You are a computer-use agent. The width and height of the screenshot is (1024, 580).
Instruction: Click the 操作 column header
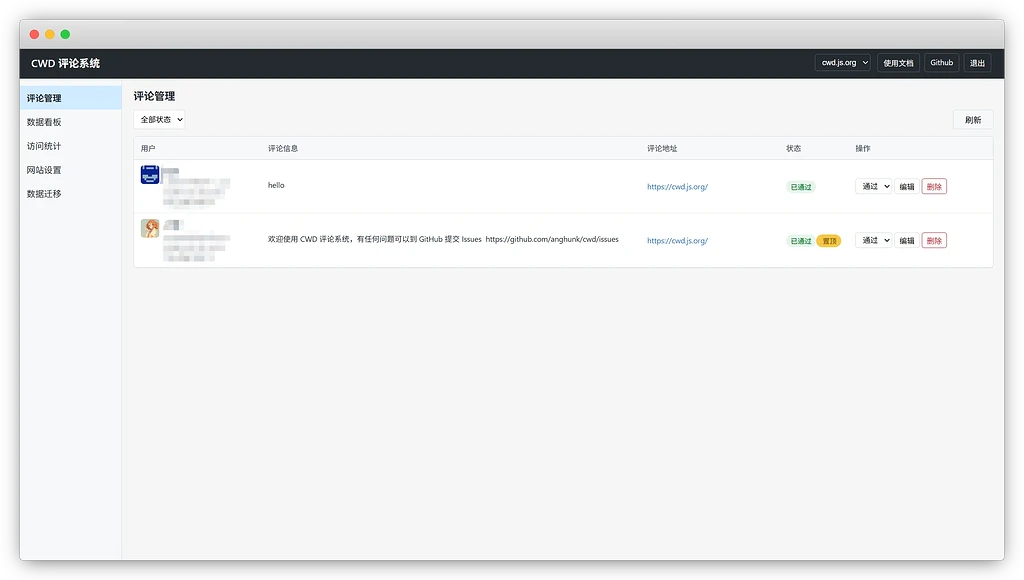click(863, 148)
